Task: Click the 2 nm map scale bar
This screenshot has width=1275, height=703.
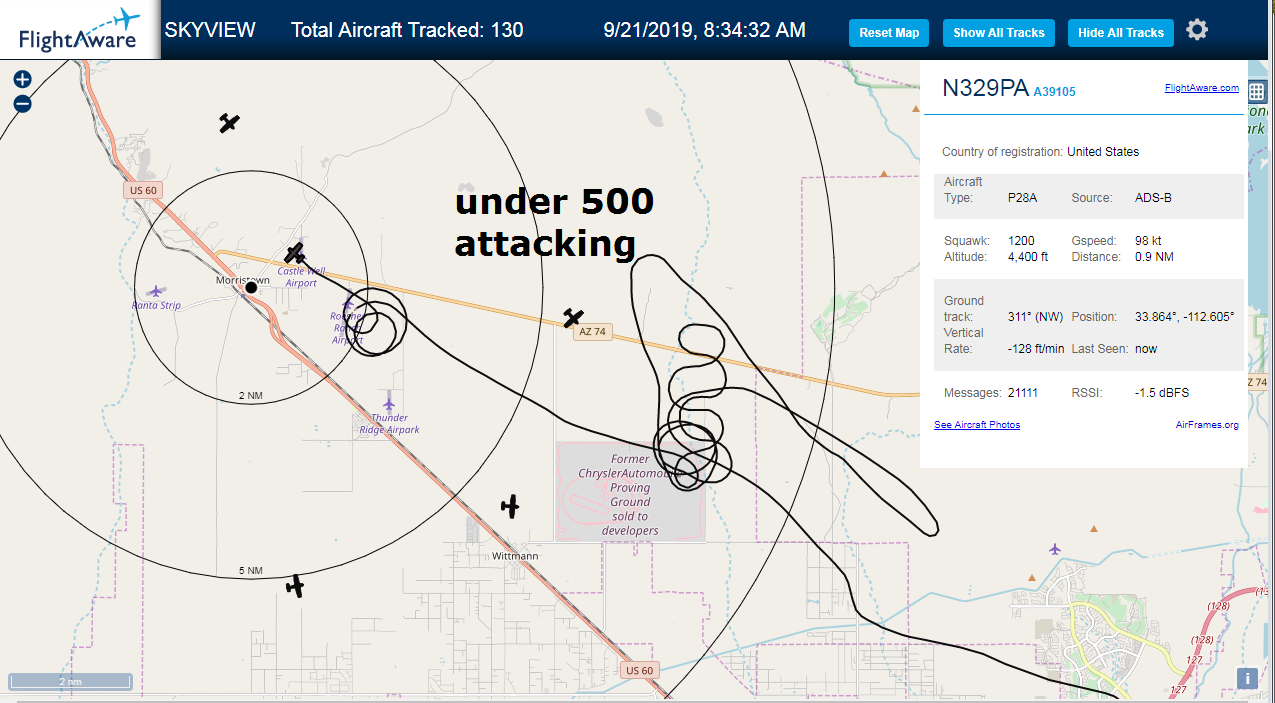Action: coord(70,681)
